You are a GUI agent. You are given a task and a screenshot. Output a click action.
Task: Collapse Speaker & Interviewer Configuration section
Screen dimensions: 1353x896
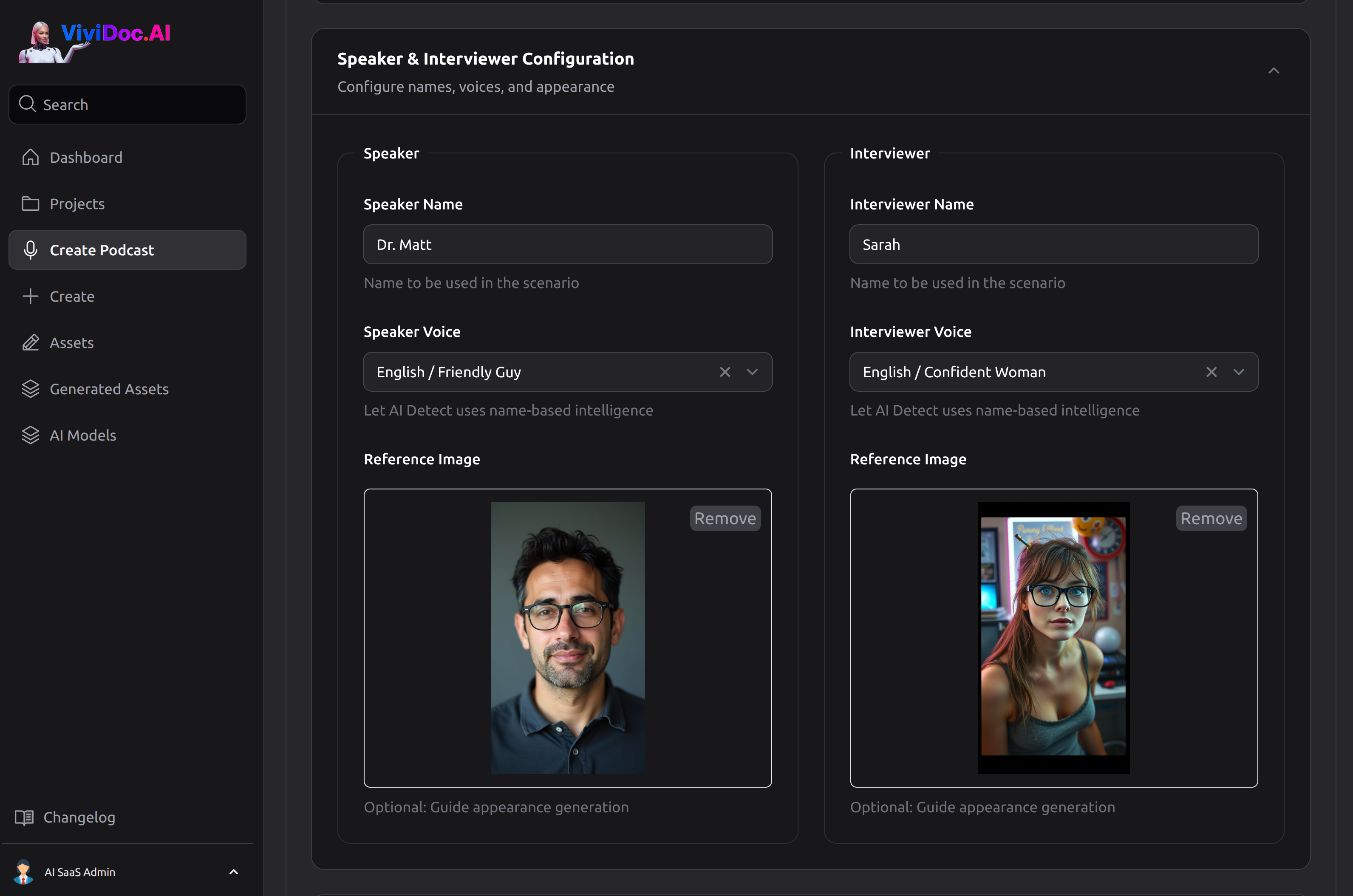coord(1274,71)
